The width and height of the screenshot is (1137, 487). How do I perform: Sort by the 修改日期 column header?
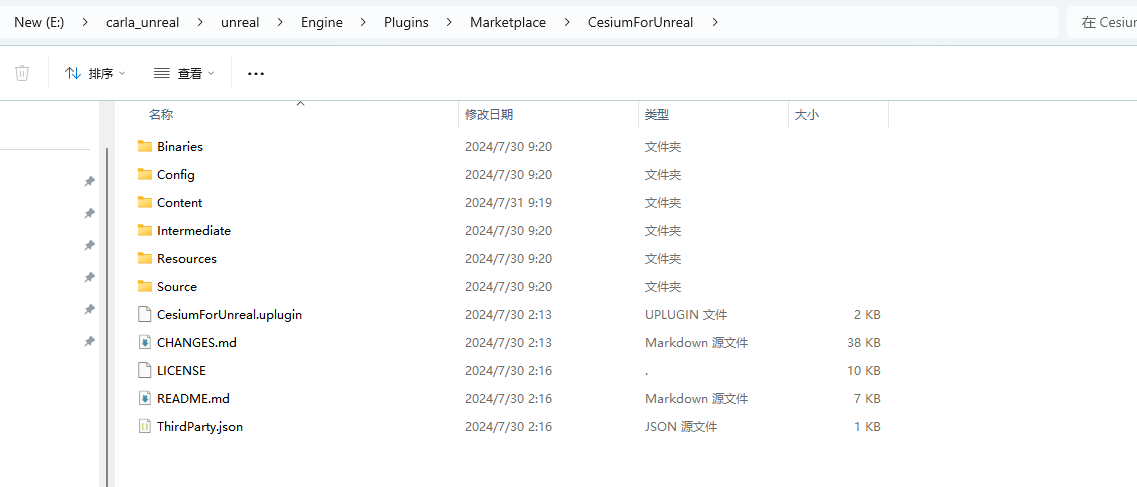pos(489,115)
